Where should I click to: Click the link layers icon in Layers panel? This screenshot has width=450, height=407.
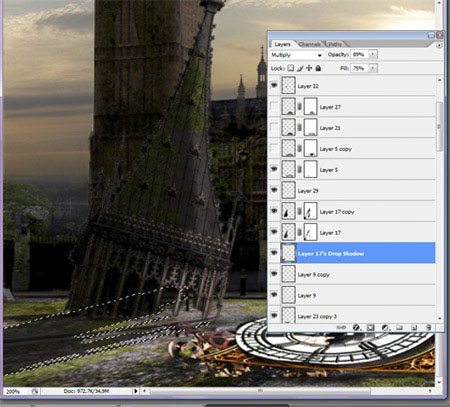pos(341,328)
